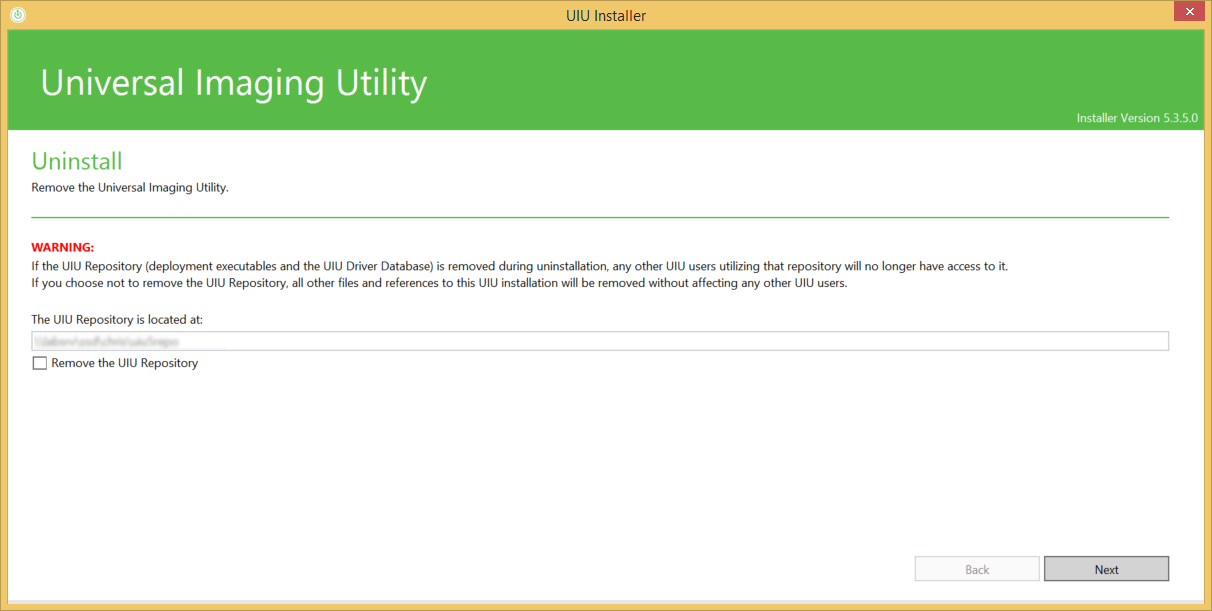The image size is (1212, 611).
Task: Click warning line starting 'If the UIU Repository (deployment'
Action: [519, 266]
